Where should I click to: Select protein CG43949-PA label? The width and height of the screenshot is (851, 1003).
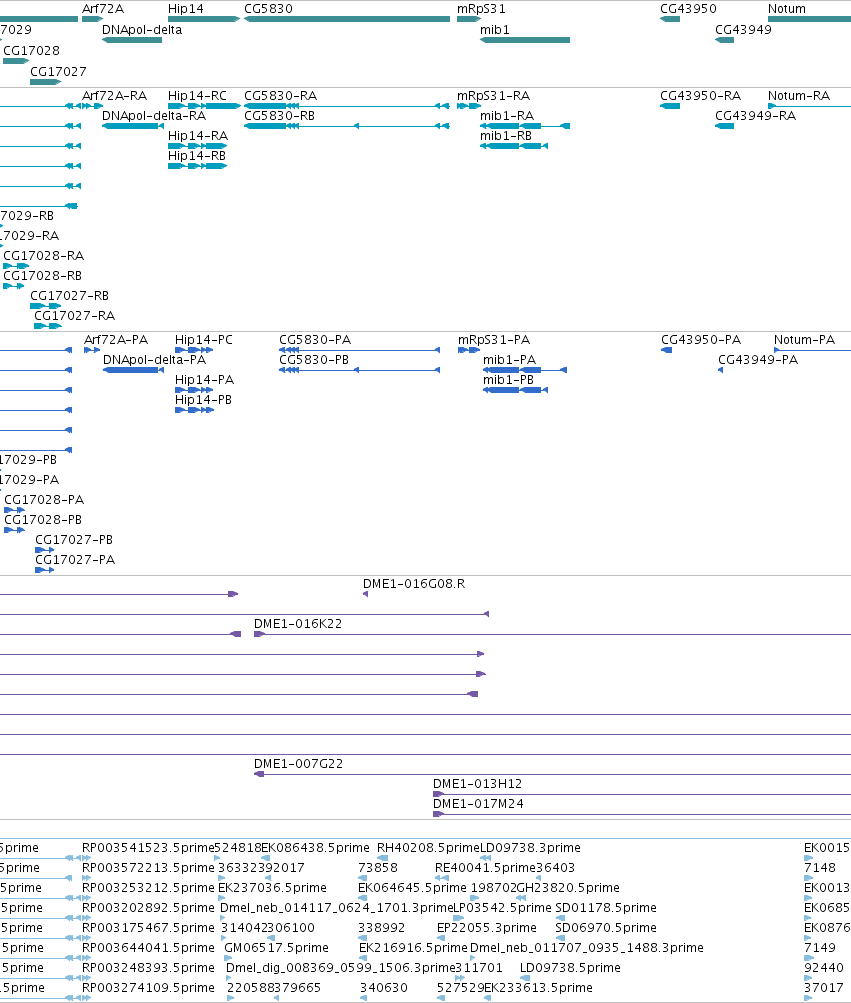pos(758,359)
